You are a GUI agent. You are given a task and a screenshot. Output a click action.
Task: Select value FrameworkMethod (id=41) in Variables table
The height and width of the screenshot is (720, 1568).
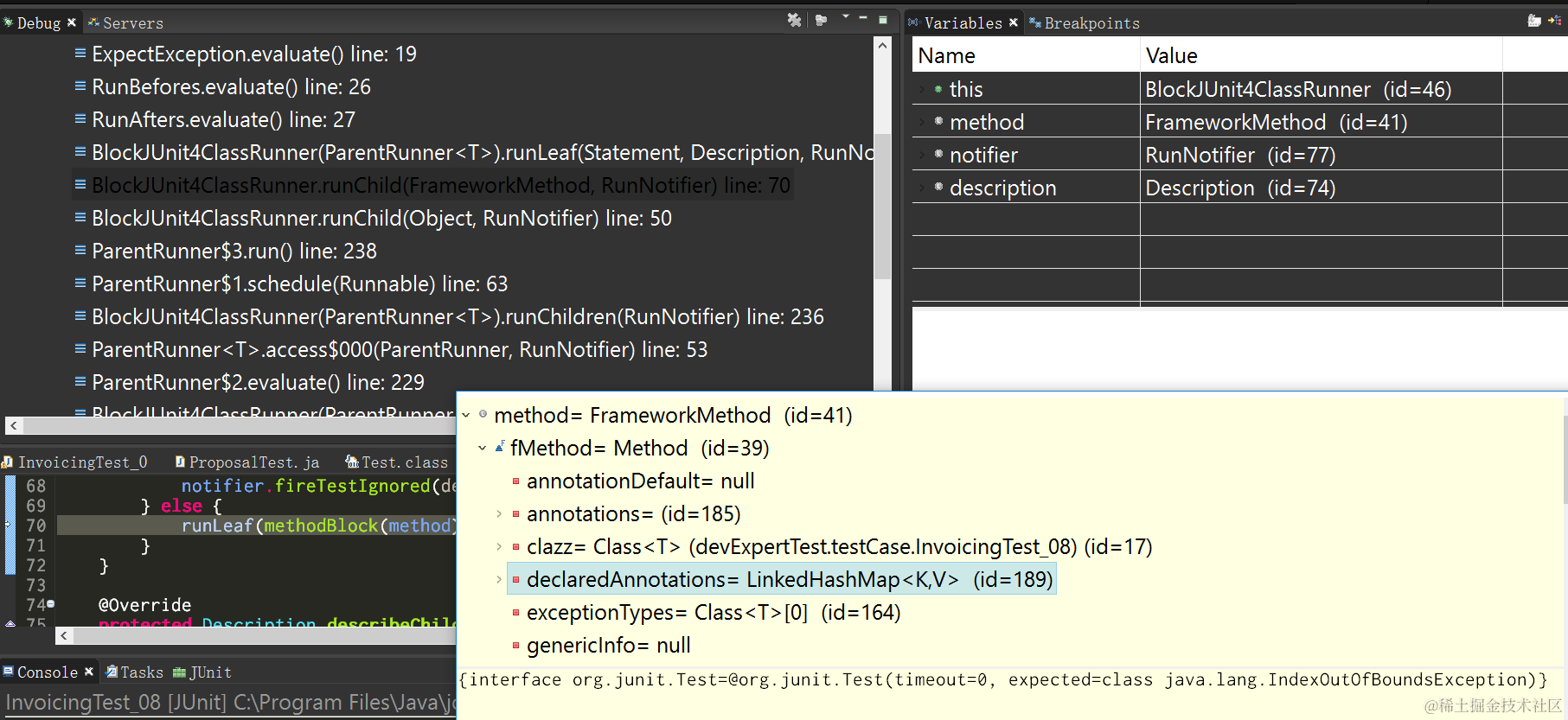point(1276,122)
